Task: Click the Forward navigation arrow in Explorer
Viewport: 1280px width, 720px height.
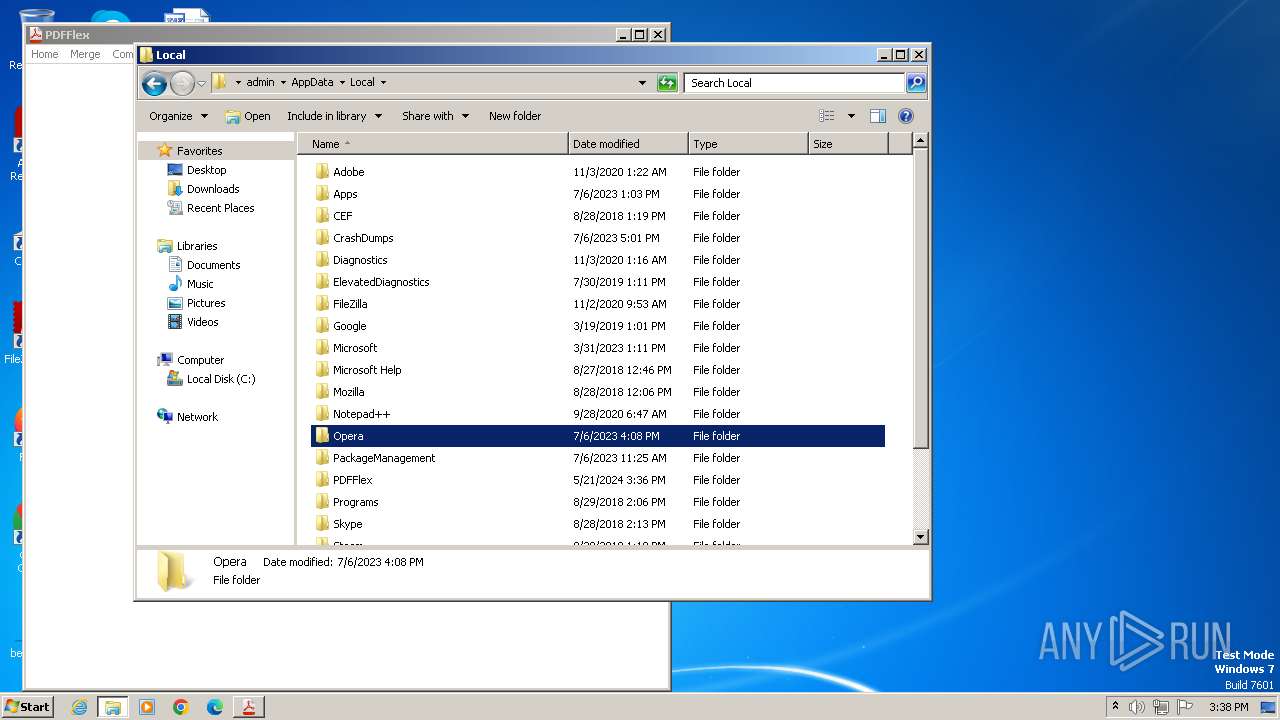Action: 182,83
